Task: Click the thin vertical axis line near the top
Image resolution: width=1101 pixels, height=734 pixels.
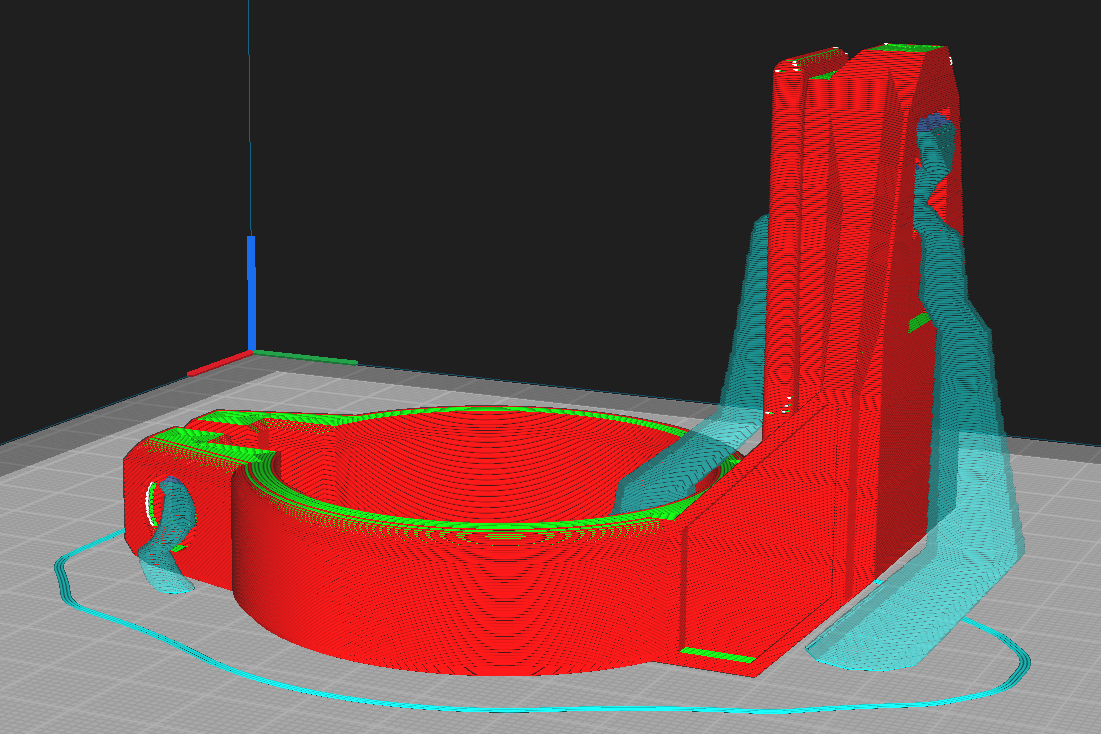Action: coord(249,100)
